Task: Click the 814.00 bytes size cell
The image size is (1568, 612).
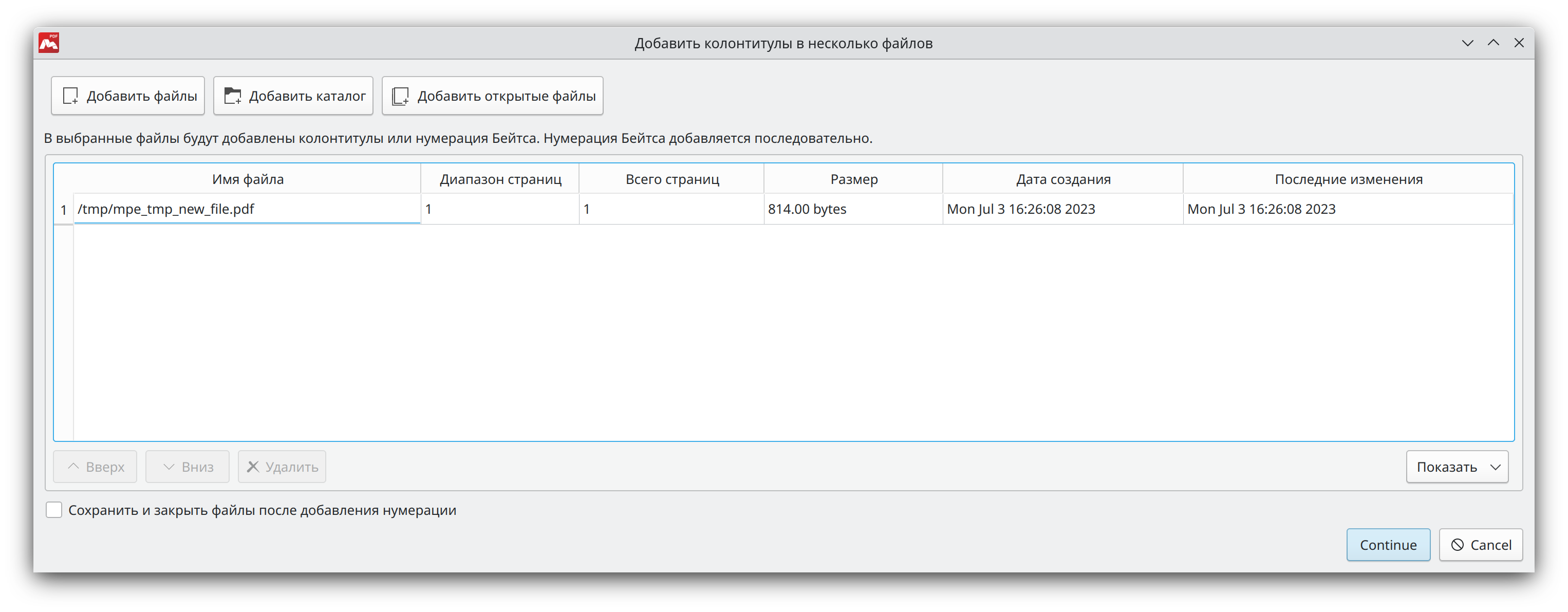Action: (x=853, y=209)
